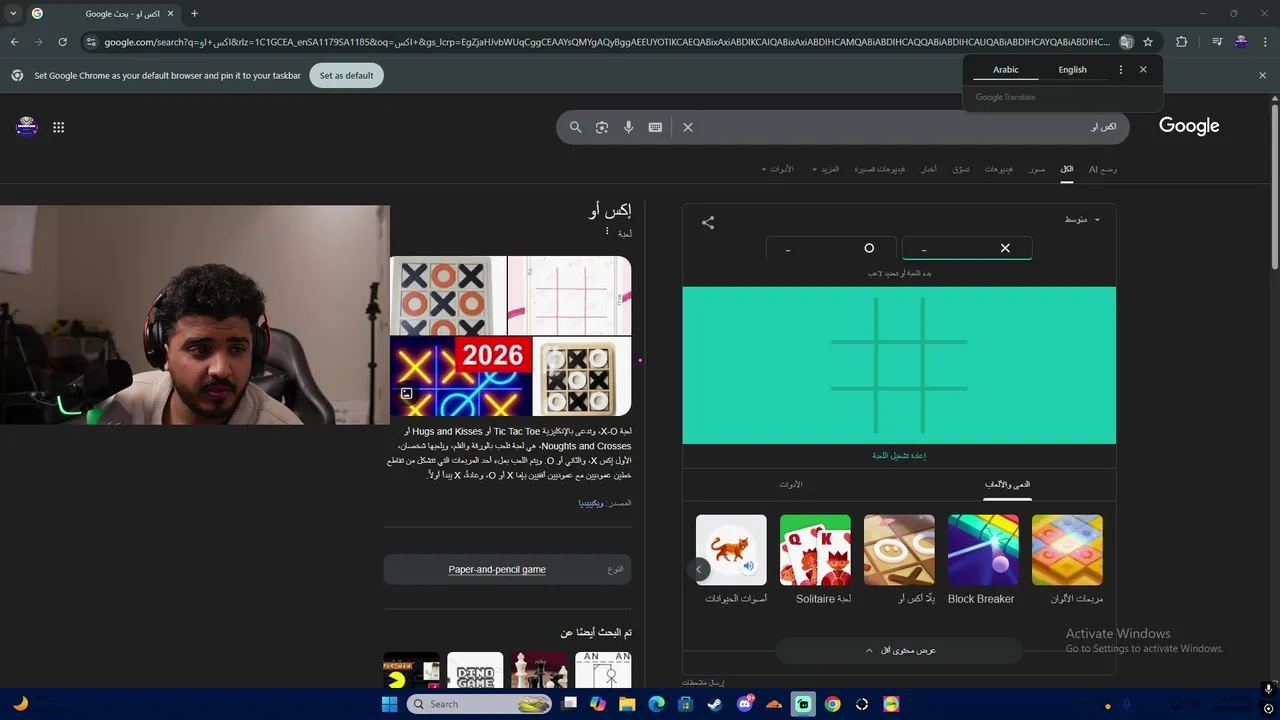Close the Google Translate popup

(x=1143, y=70)
